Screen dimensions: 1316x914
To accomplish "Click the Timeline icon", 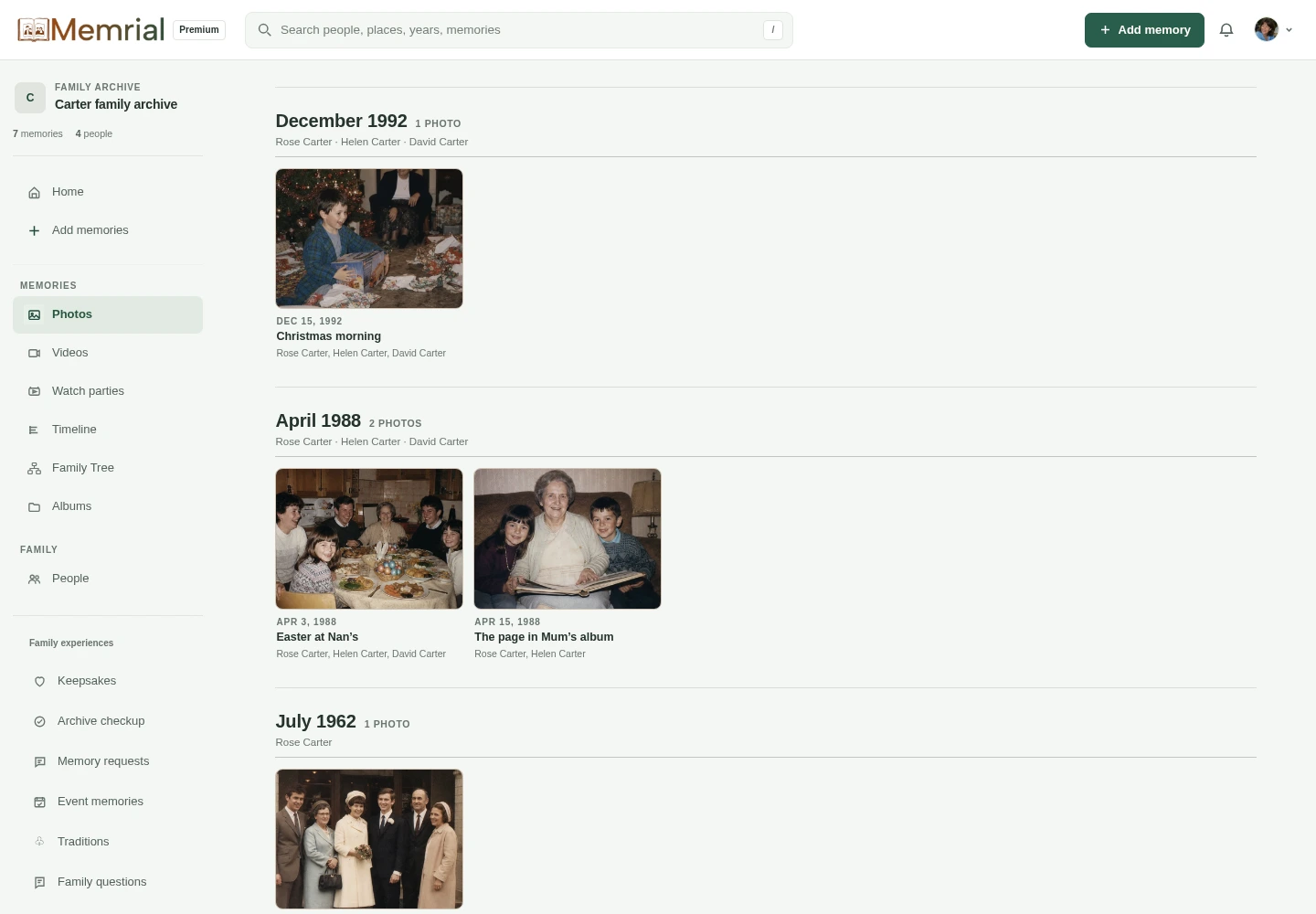I will pyautogui.click(x=34, y=430).
